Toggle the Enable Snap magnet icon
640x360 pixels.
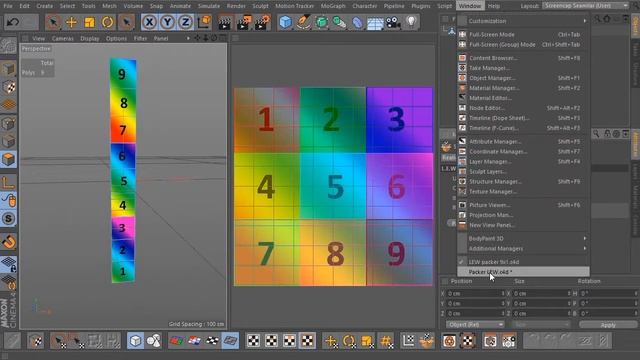pyautogui.click(x=8, y=242)
